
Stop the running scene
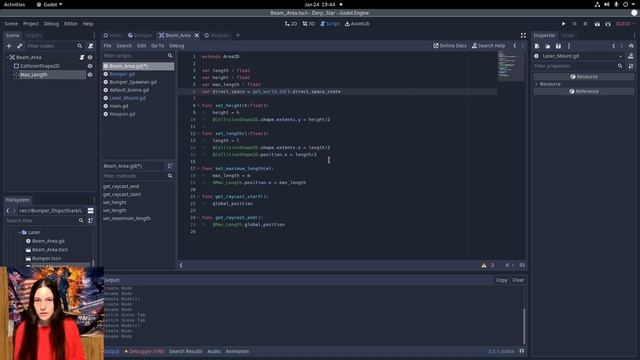point(585,24)
